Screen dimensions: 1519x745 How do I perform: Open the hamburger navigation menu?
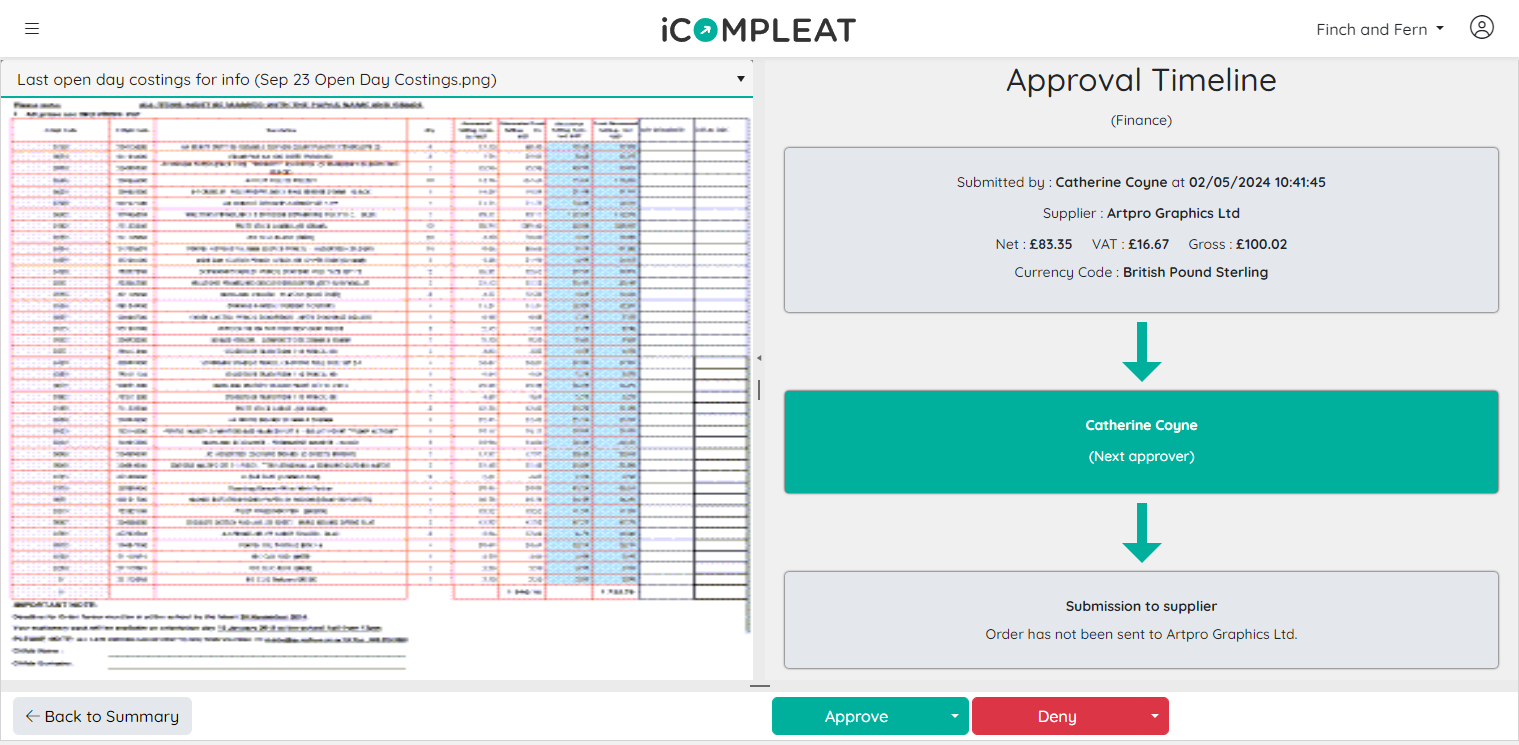(32, 29)
